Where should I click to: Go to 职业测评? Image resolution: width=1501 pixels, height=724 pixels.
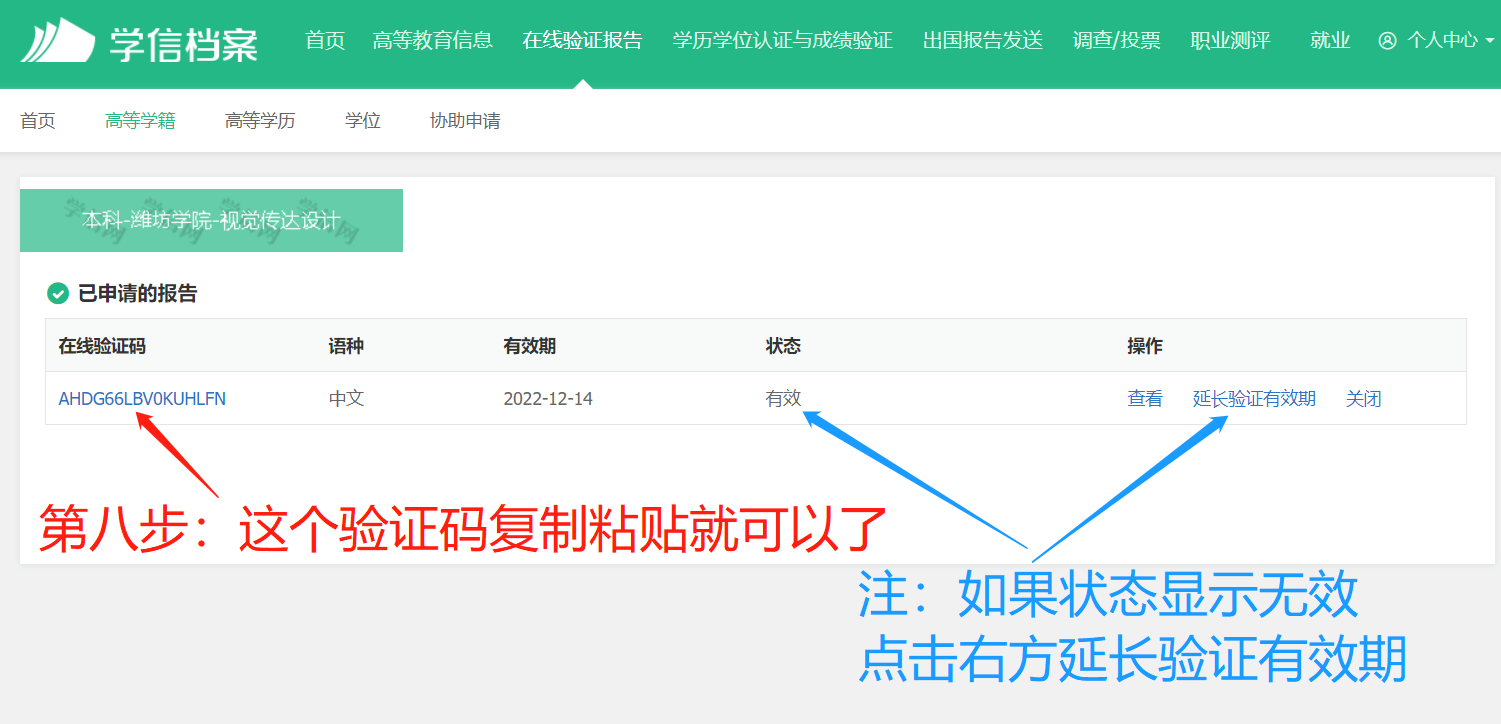point(1229,41)
